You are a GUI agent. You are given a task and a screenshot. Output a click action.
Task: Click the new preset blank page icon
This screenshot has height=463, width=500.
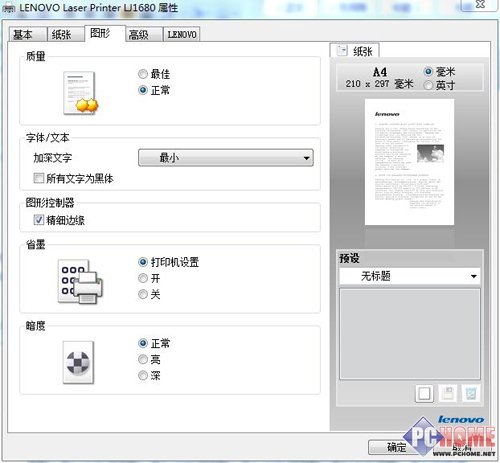click(424, 394)
